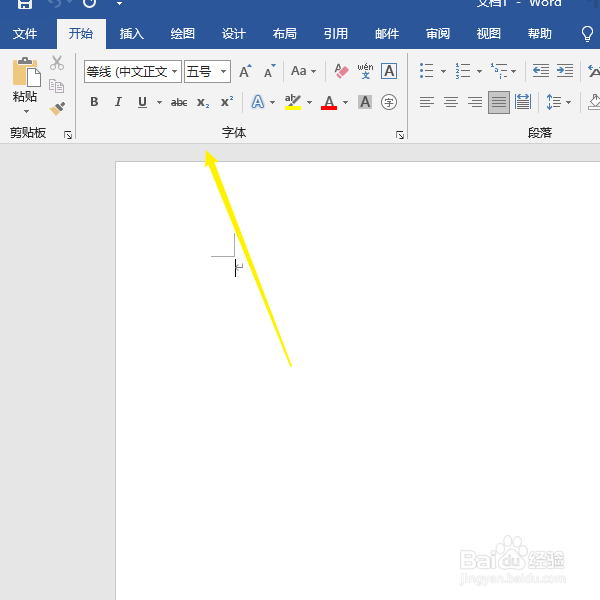
Task: Open the 文件 tab
Action: (x=25, y=34)
